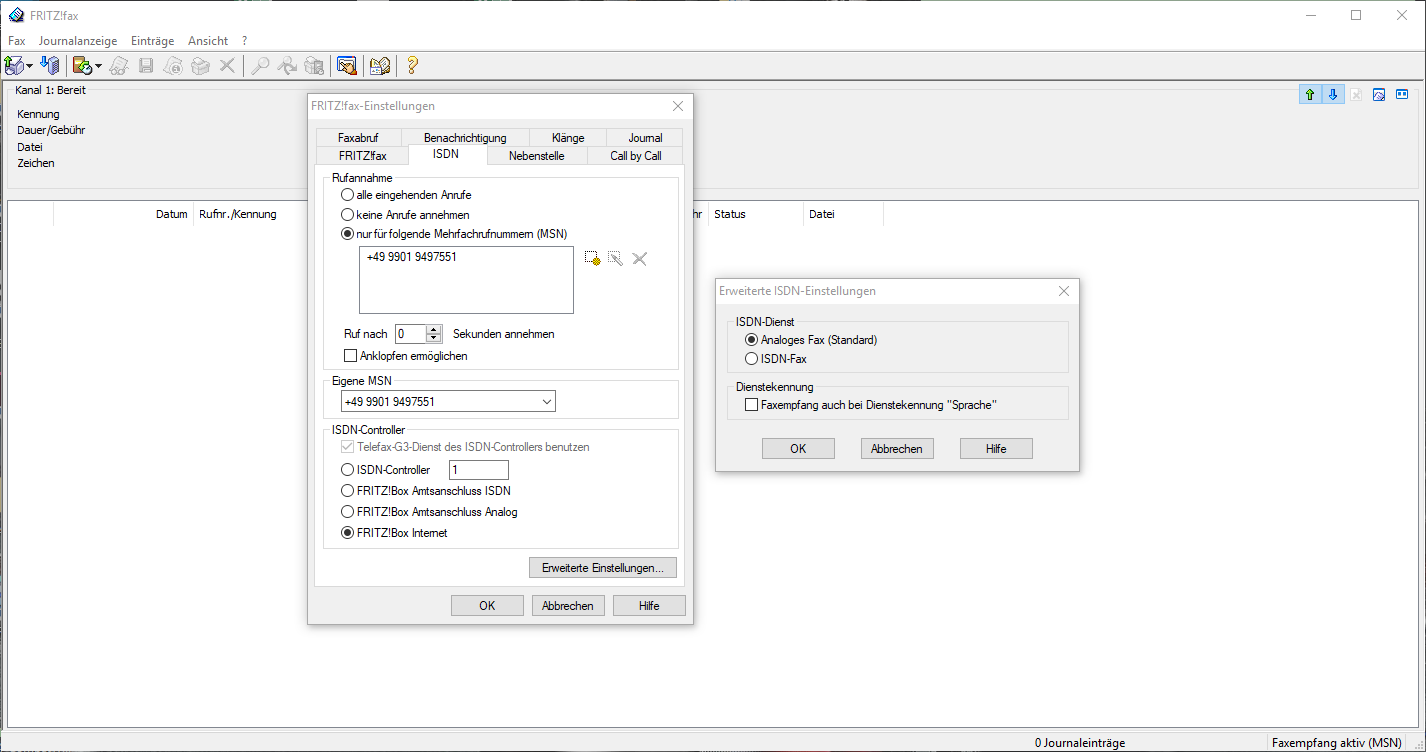1426x752 pixels.
Task: Click Abbrechen in FRITZ!fax-Einstellungen dialog
Action: [568, 606]
